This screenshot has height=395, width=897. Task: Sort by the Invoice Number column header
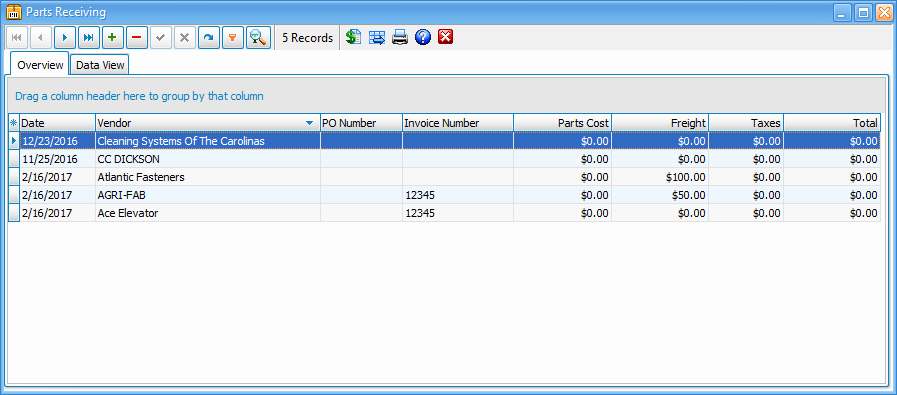point(458,123)
